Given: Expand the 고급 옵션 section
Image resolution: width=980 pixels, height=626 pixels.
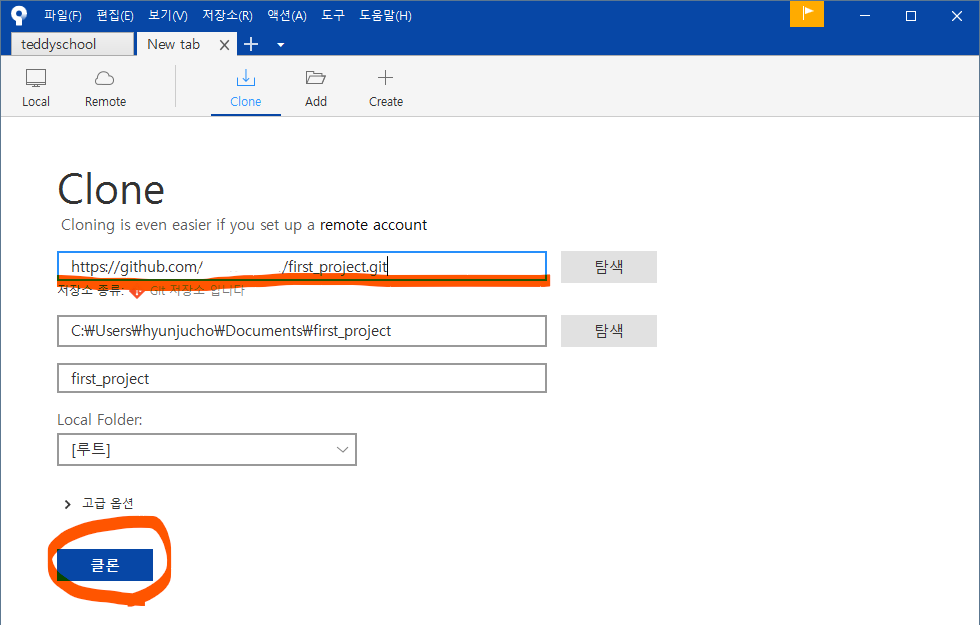Looking at the screenshot, I should click(x=99, y=504).
